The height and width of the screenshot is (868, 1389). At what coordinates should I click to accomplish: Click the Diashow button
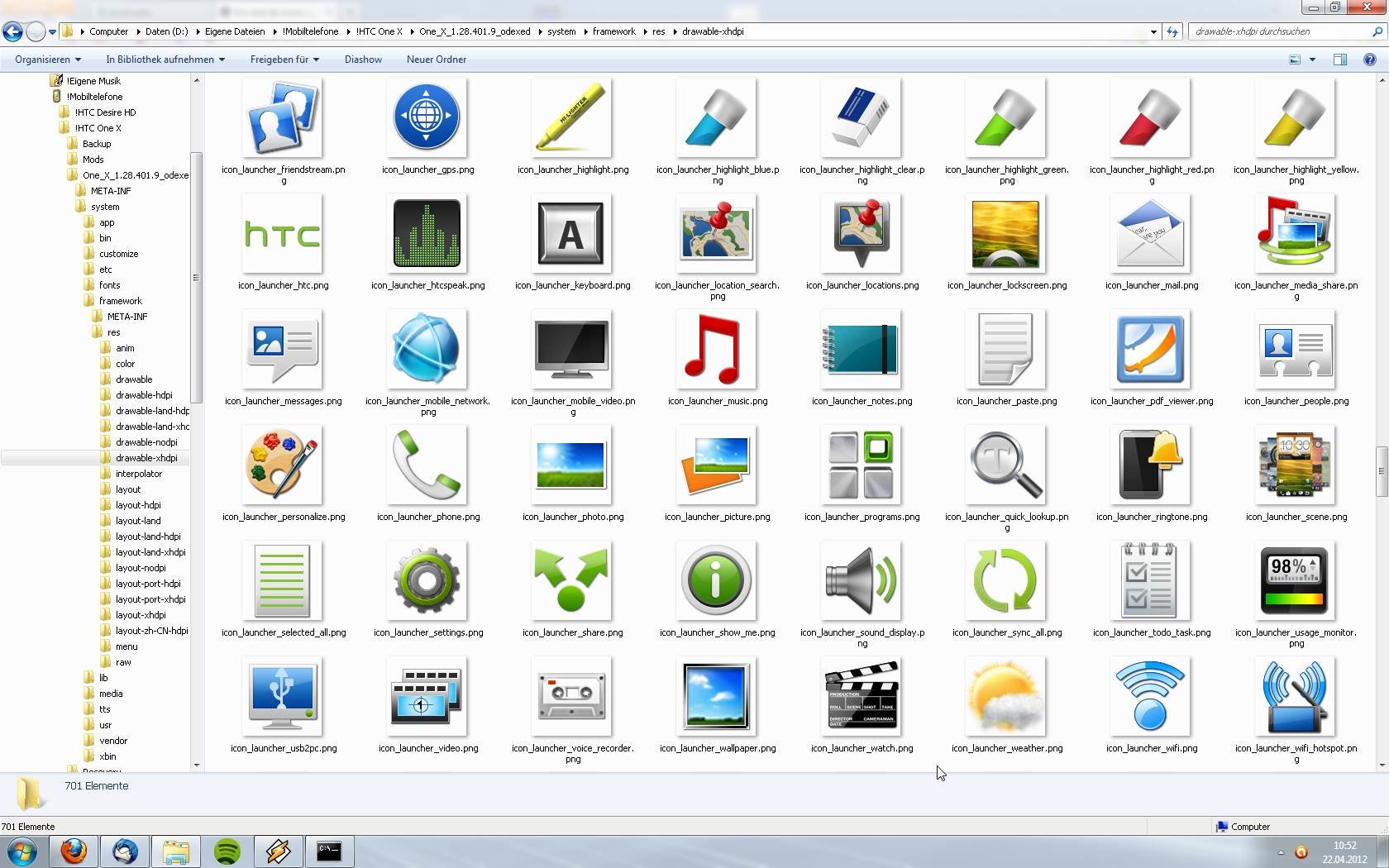363,60
